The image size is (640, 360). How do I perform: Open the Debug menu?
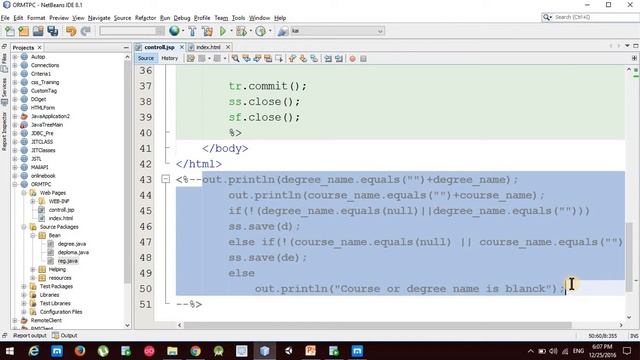pos(182,18)
